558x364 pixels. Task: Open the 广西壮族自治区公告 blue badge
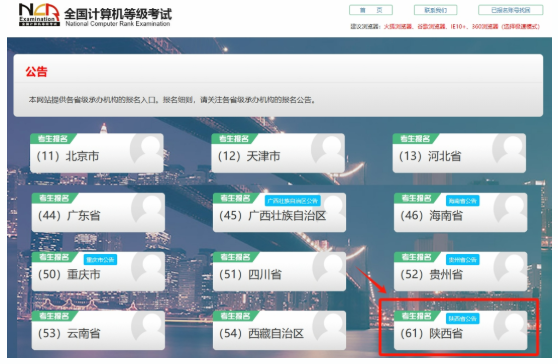pyautogui.click(x=293, y=201)
